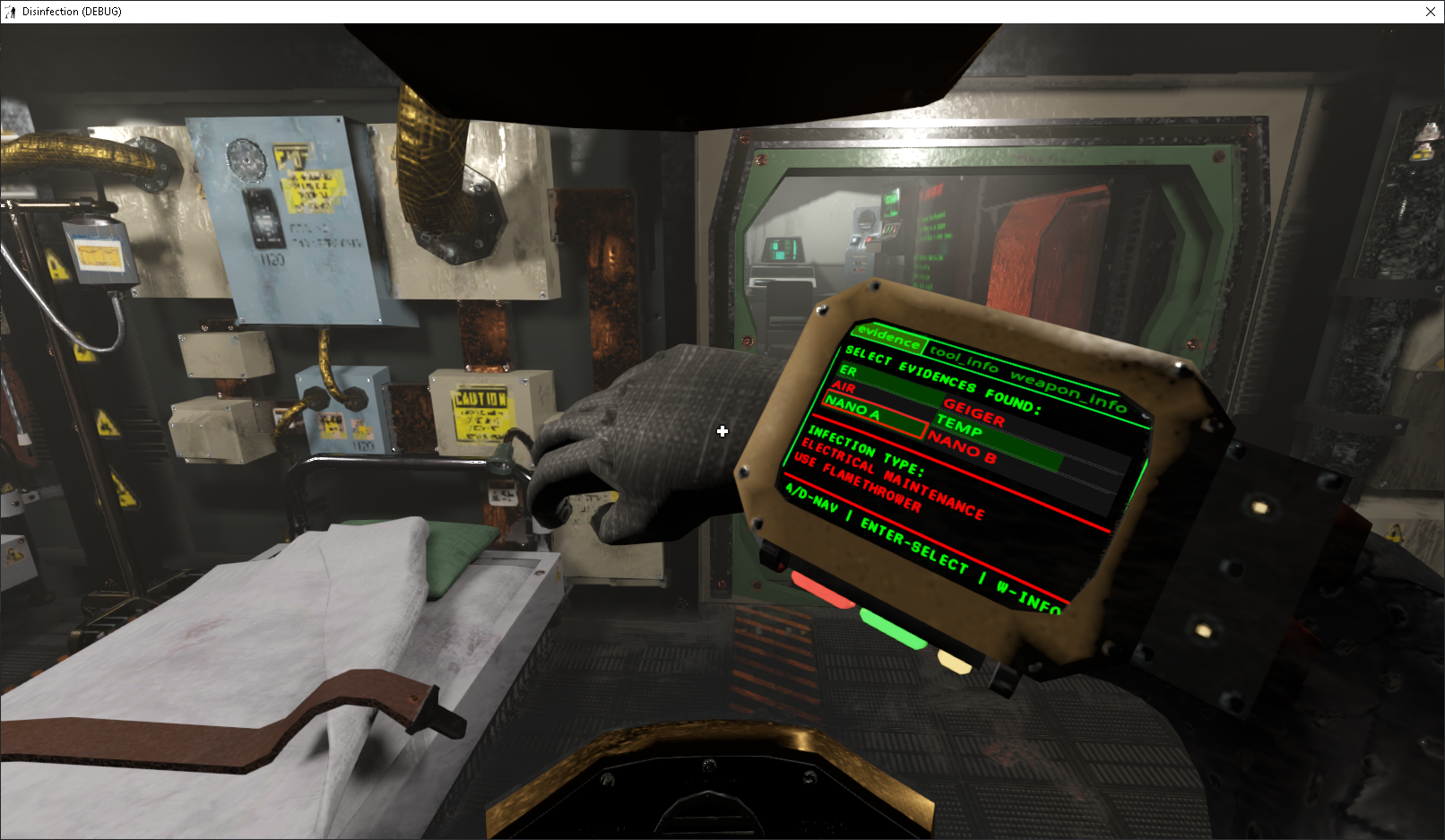Click the INFECTION TYPE label
This screenshot has height=840, width=1445.
coord(865,450)
